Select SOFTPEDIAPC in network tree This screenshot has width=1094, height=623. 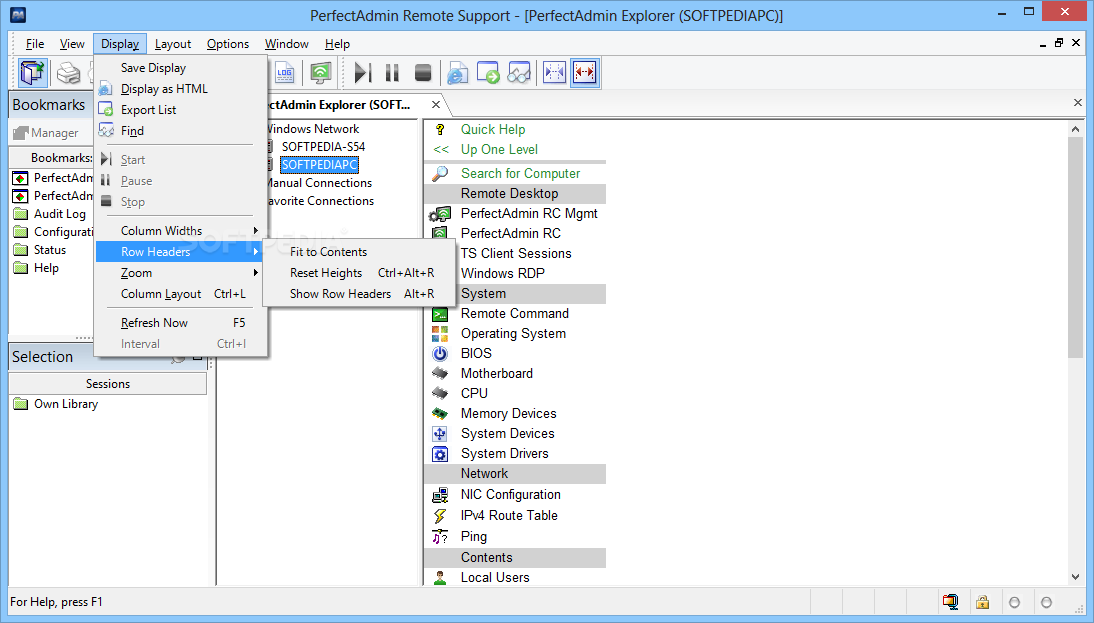click(320, 165)
